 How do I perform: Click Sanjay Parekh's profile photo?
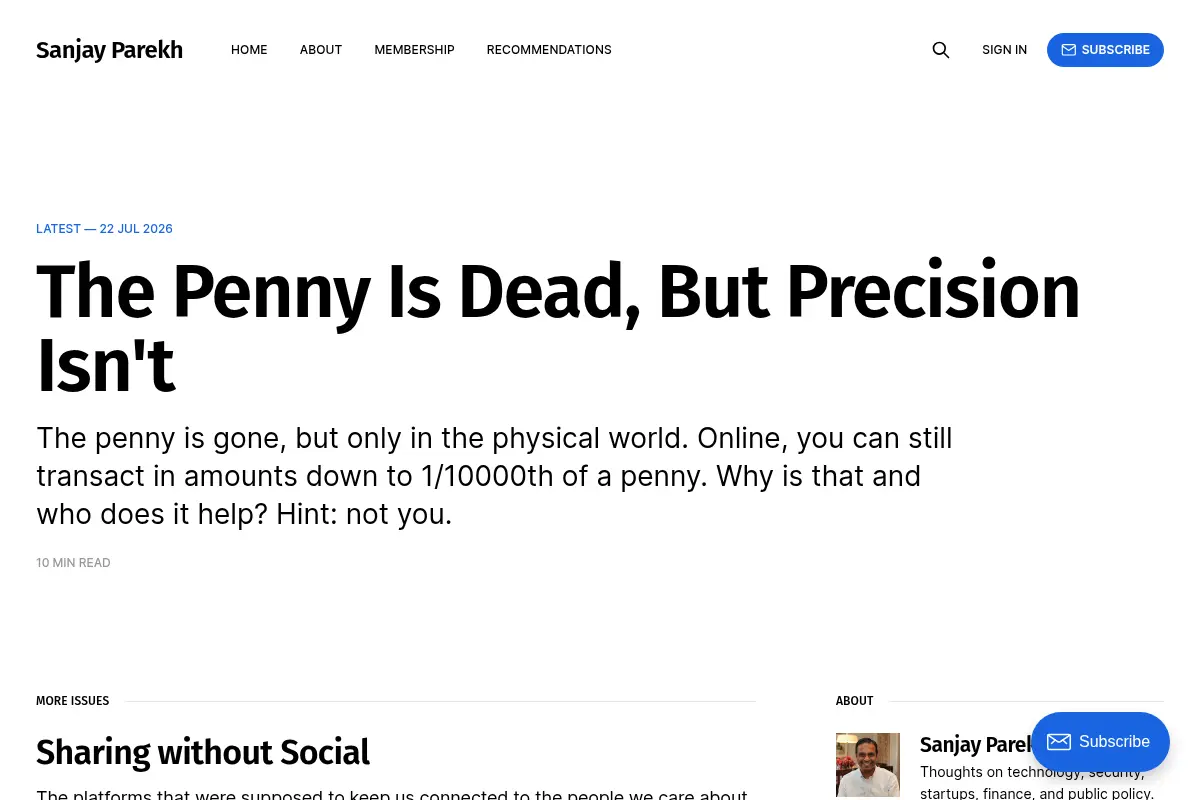[x=868, y=765]
